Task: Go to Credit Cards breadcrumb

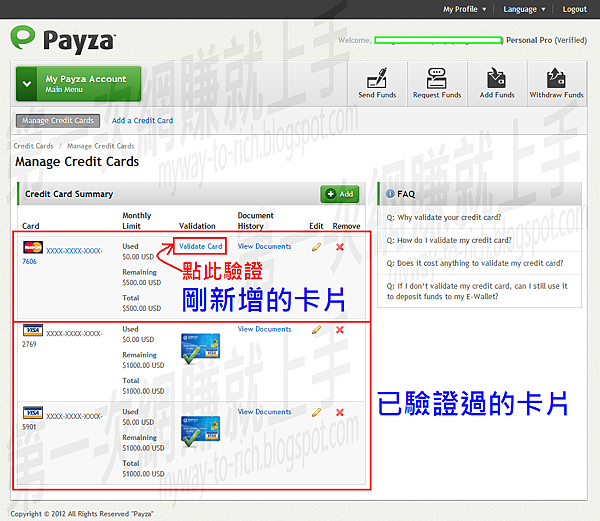Action: pyautogui.click(x=33, y=146)
